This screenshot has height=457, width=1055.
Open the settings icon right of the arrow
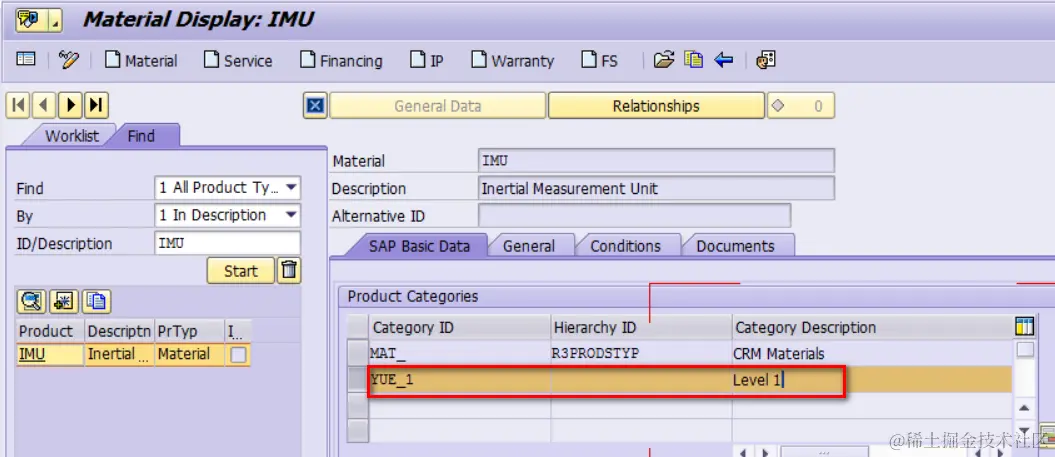[x=766, y=60]
